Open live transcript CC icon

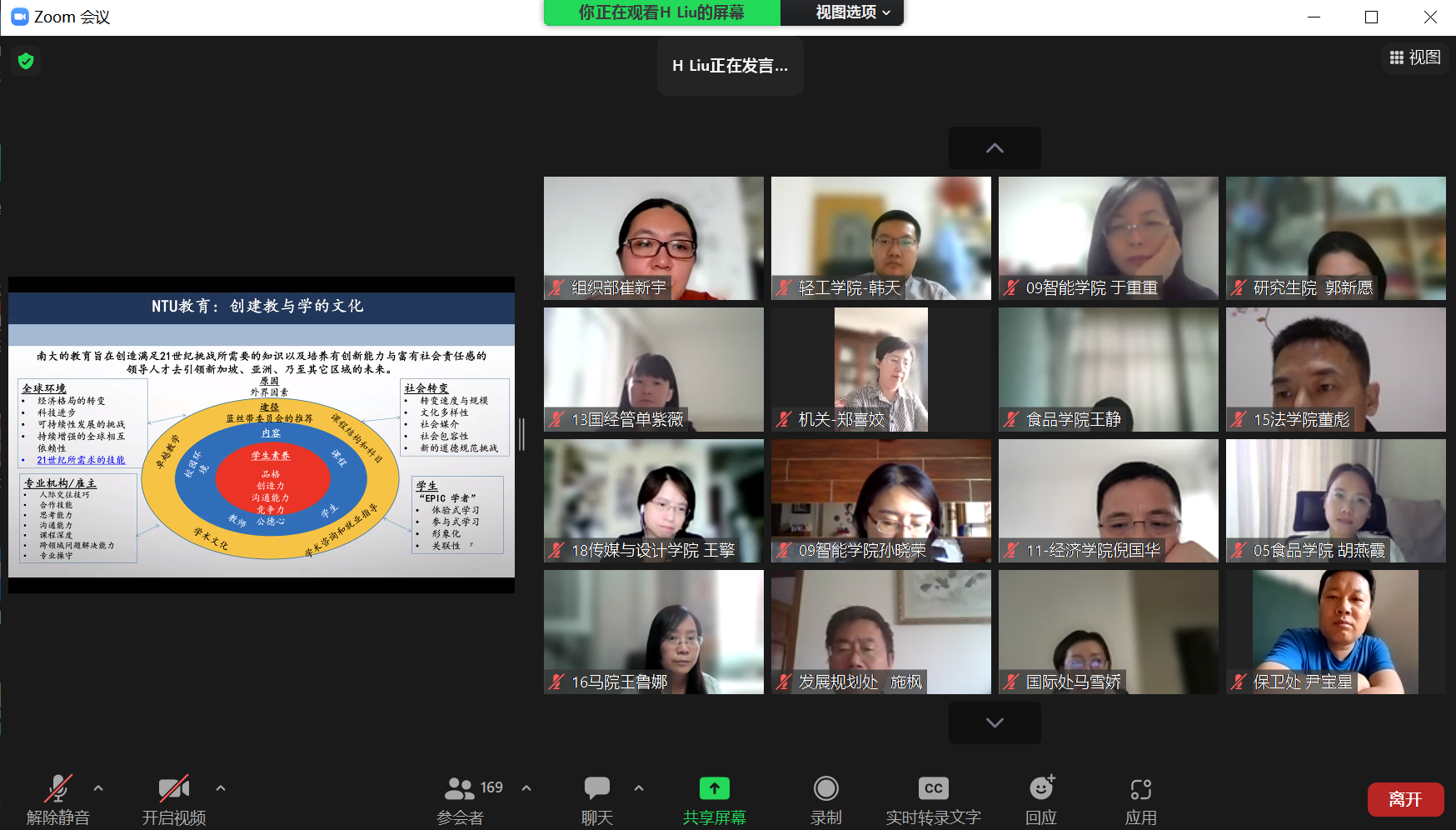[x=933, y=788]
